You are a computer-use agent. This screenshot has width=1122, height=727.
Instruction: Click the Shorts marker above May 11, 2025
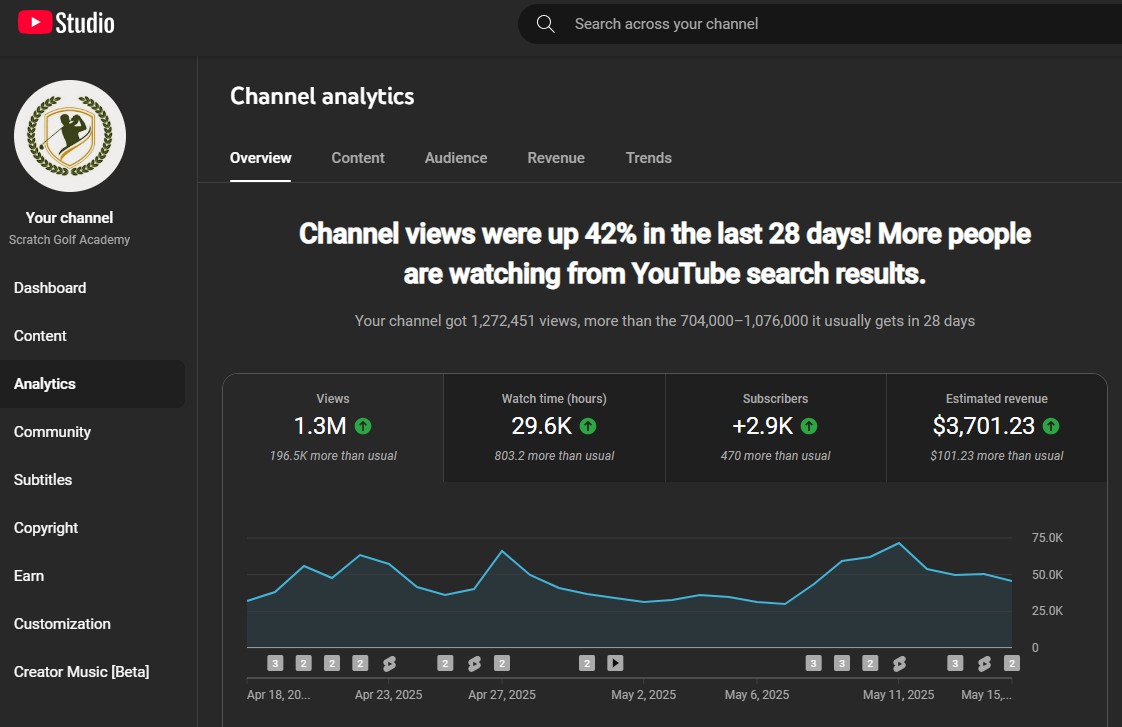tap(899, 663)
